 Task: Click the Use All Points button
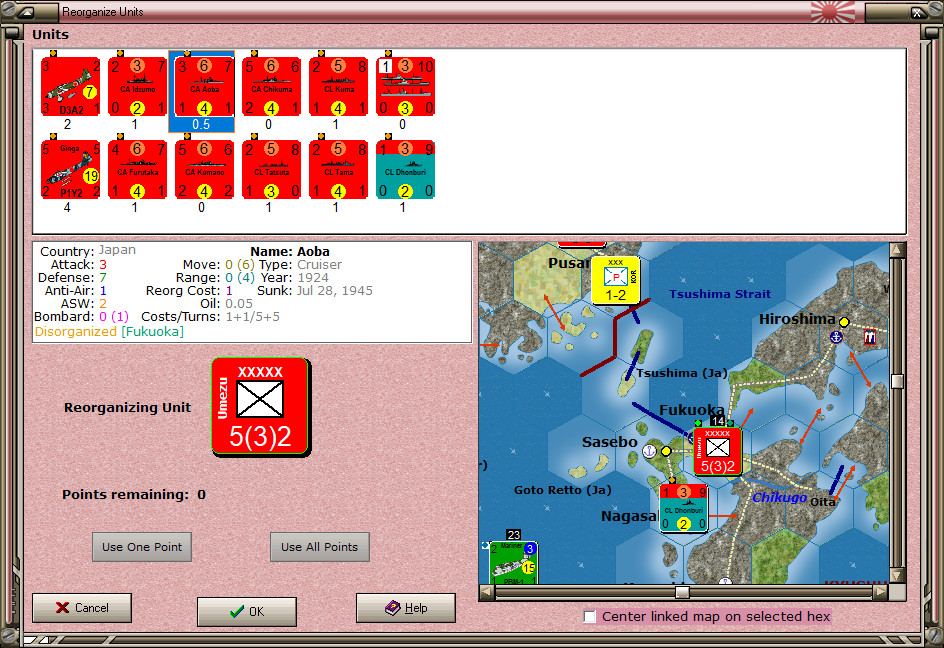(x=320, y=547)
